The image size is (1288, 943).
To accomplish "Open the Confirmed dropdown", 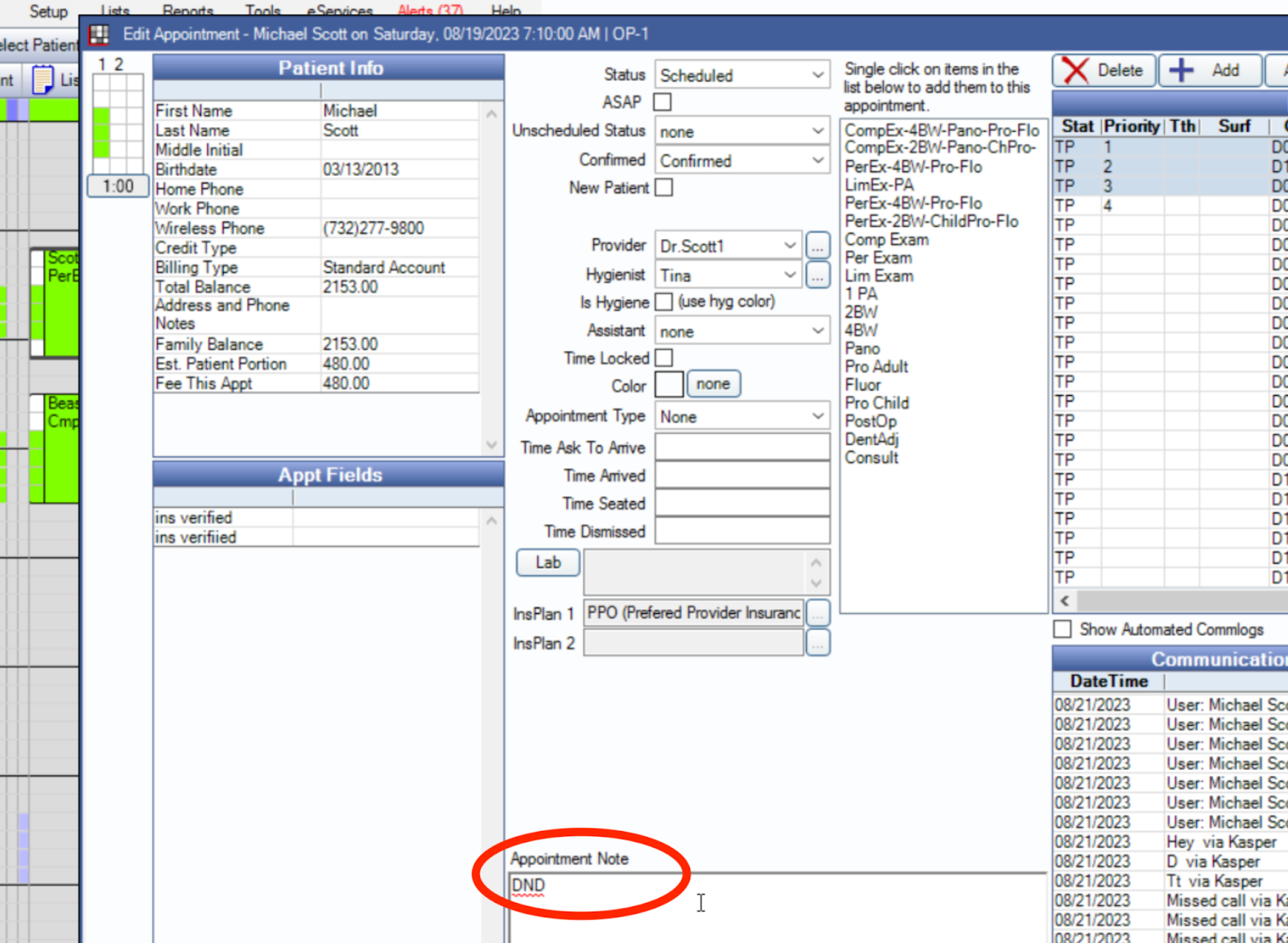I will [741, 161].
